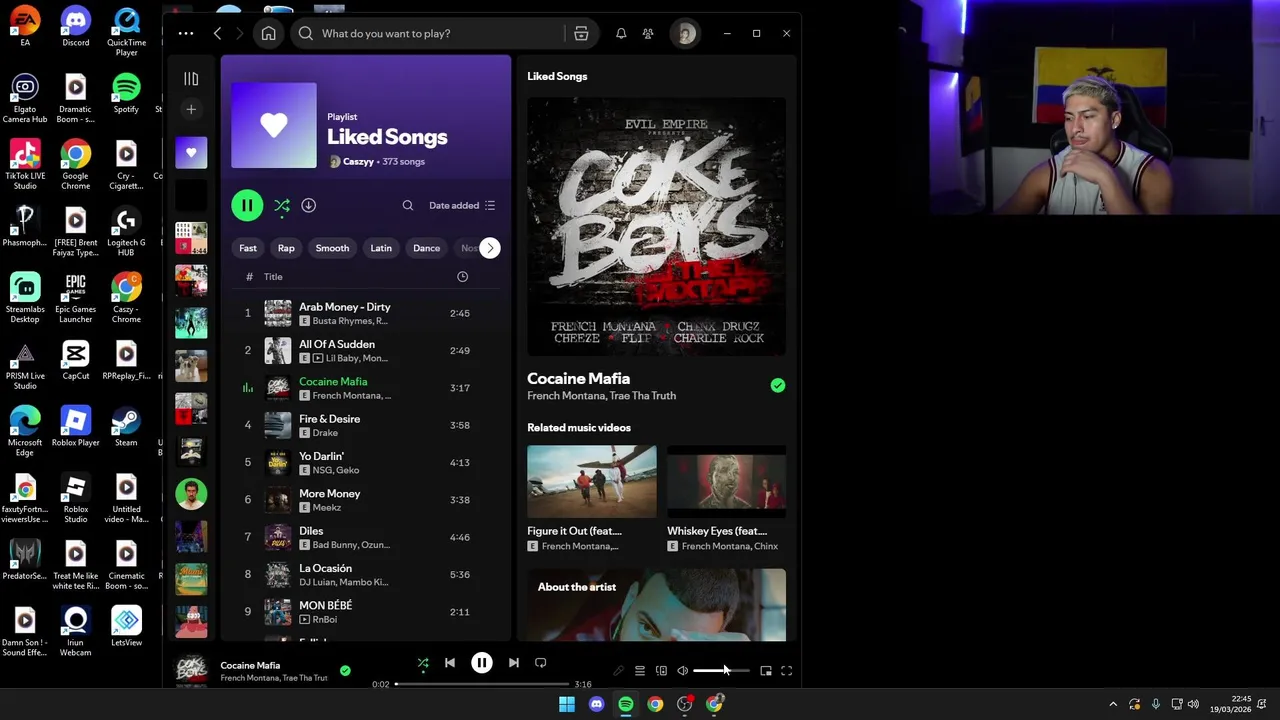Select the 'La Ocasión' track

(365, 574)
